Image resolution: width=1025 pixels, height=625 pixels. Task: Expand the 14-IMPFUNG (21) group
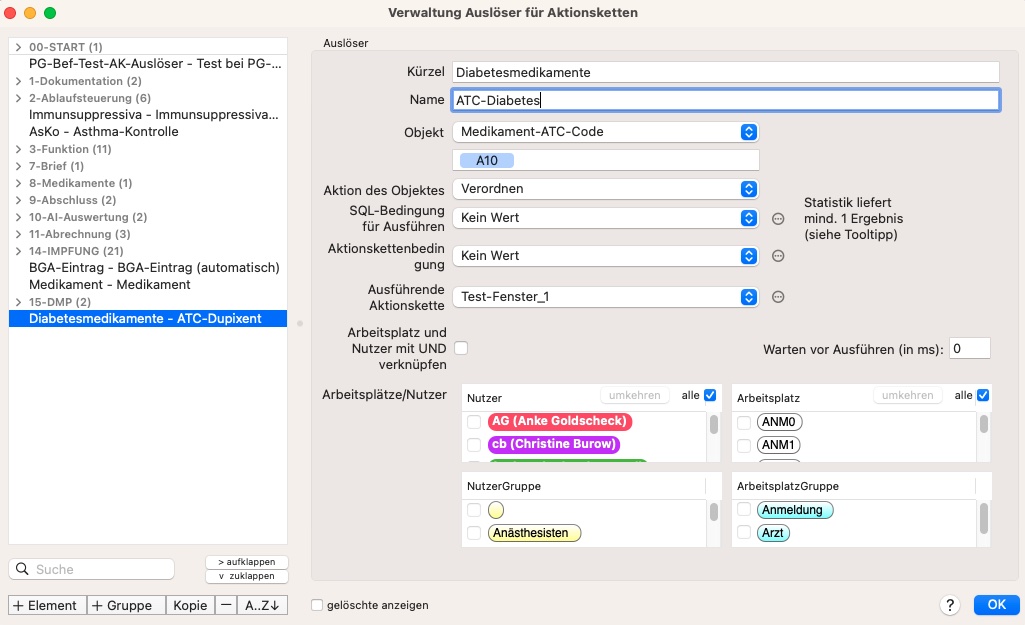[18, 251]
